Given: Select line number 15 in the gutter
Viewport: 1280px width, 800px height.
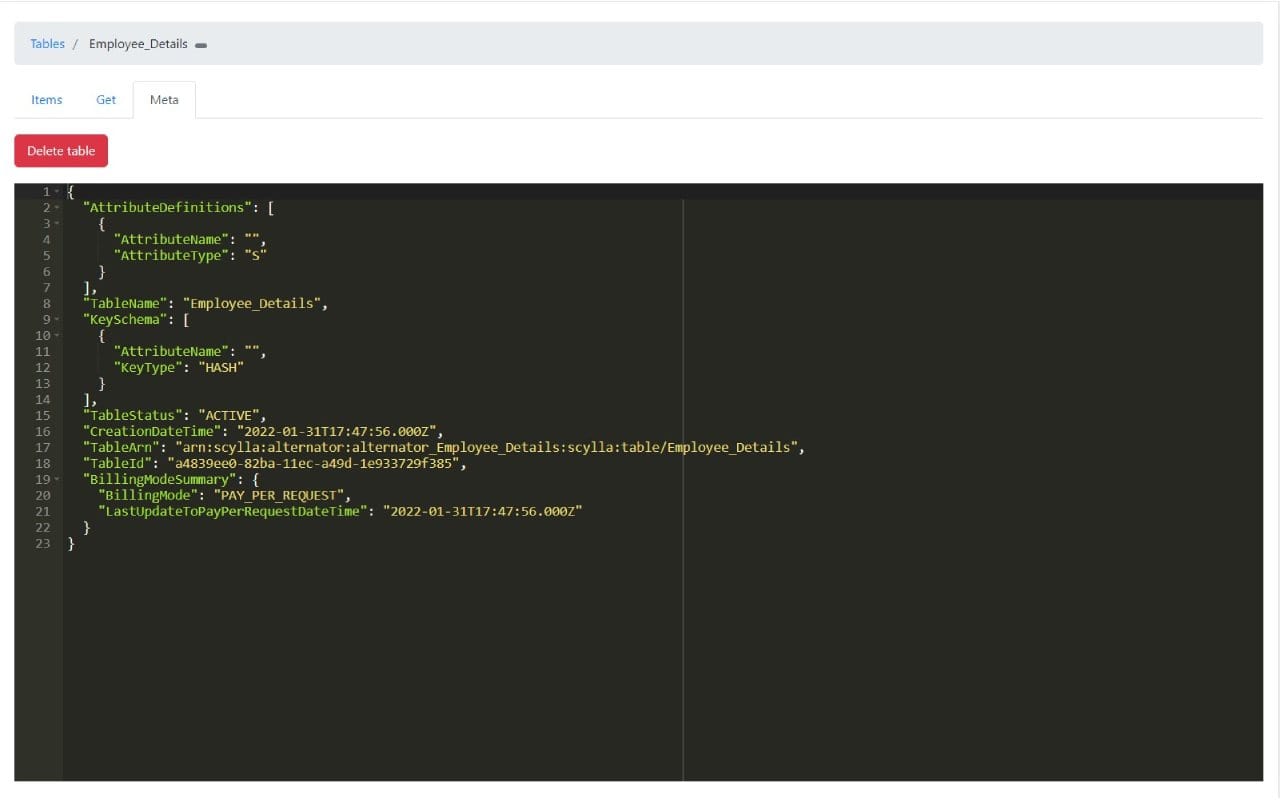Looking at the screenshot, I should [42, 415].
